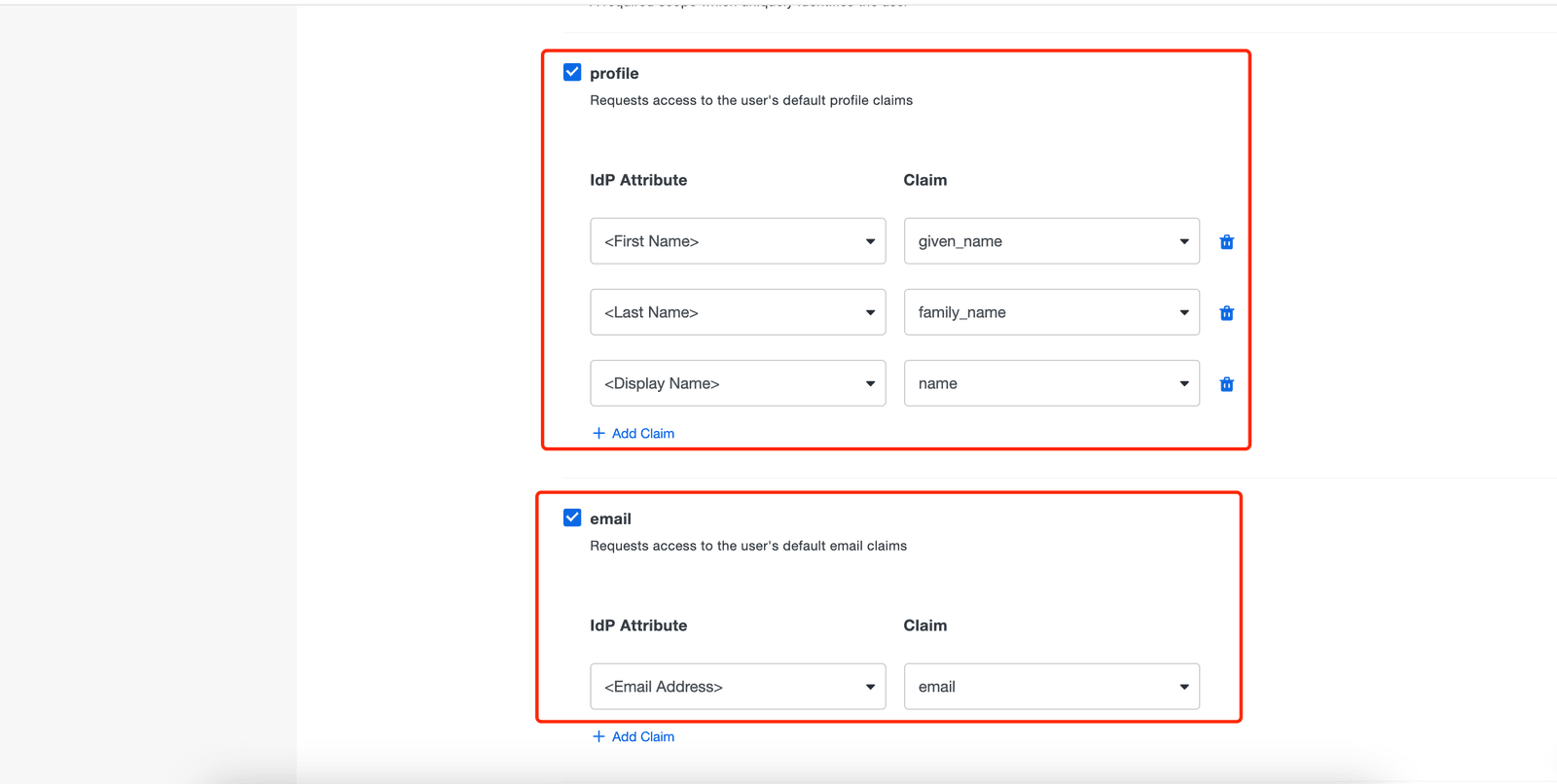Viewport: 1557px width, 784px height.
Task: Add Claim under the profile scope
Action: [634, 434]
